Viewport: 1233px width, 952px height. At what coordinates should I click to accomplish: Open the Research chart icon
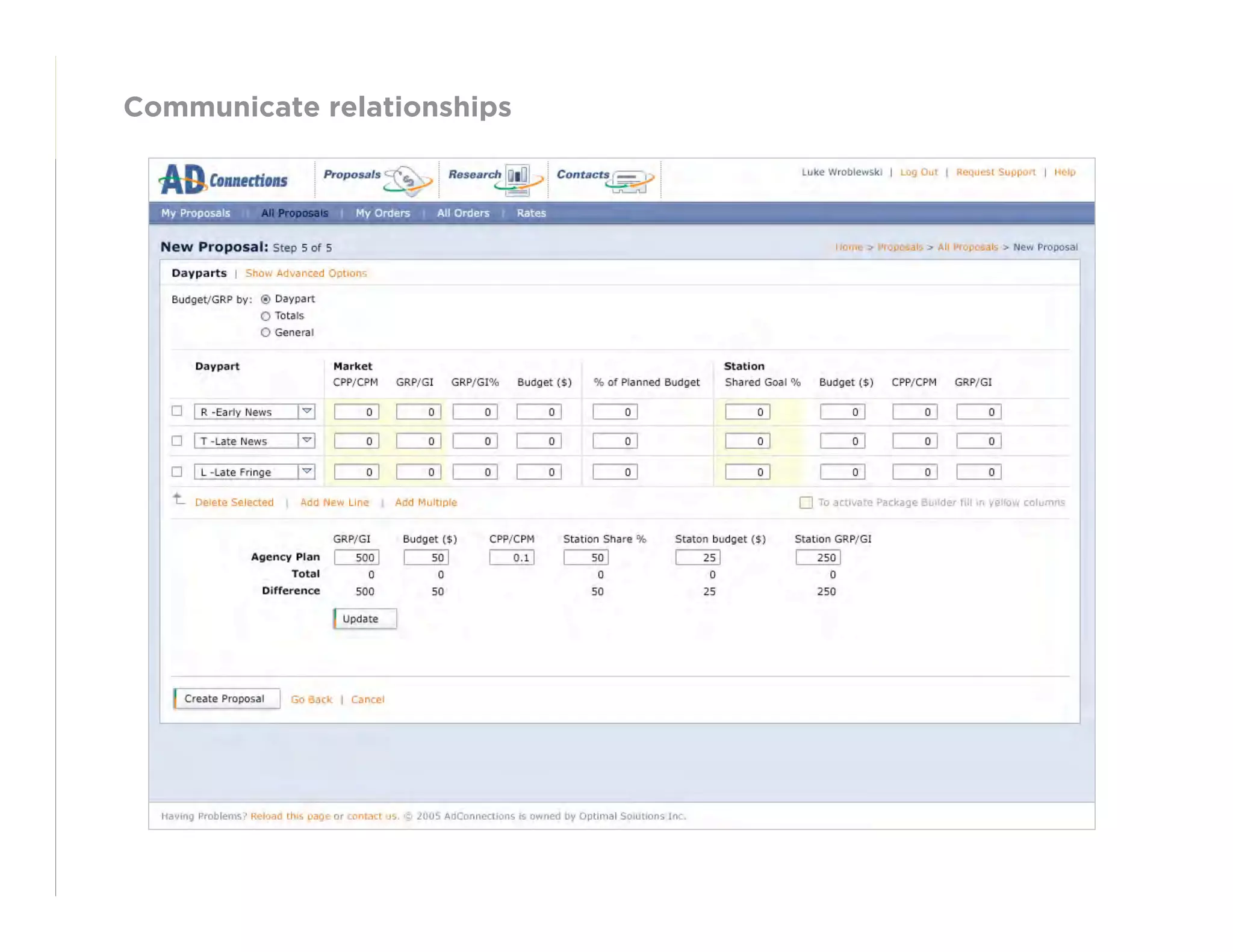coord(518,179)
